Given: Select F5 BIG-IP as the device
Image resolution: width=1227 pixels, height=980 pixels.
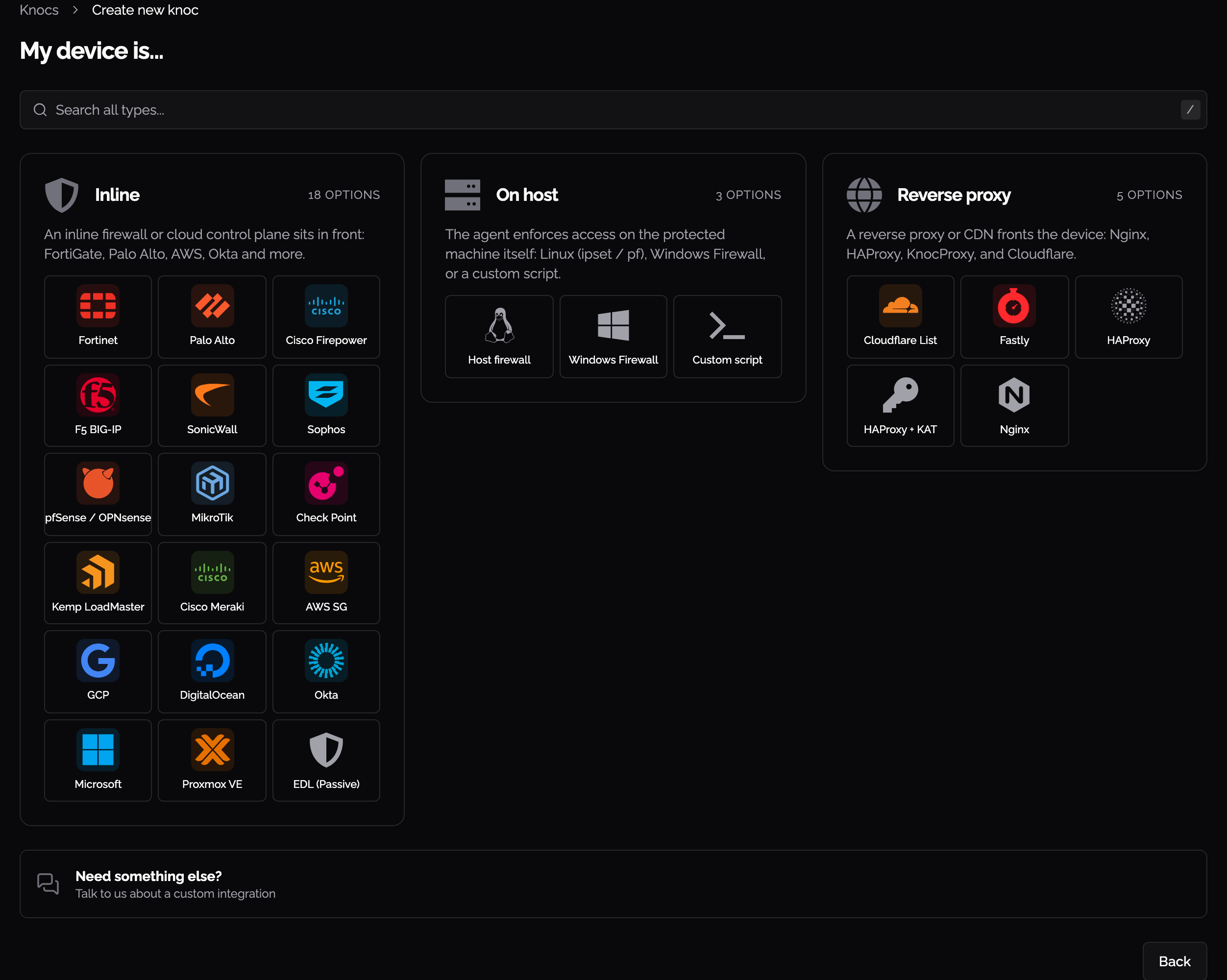Looking at the screenshot, I should click(98, 406).
